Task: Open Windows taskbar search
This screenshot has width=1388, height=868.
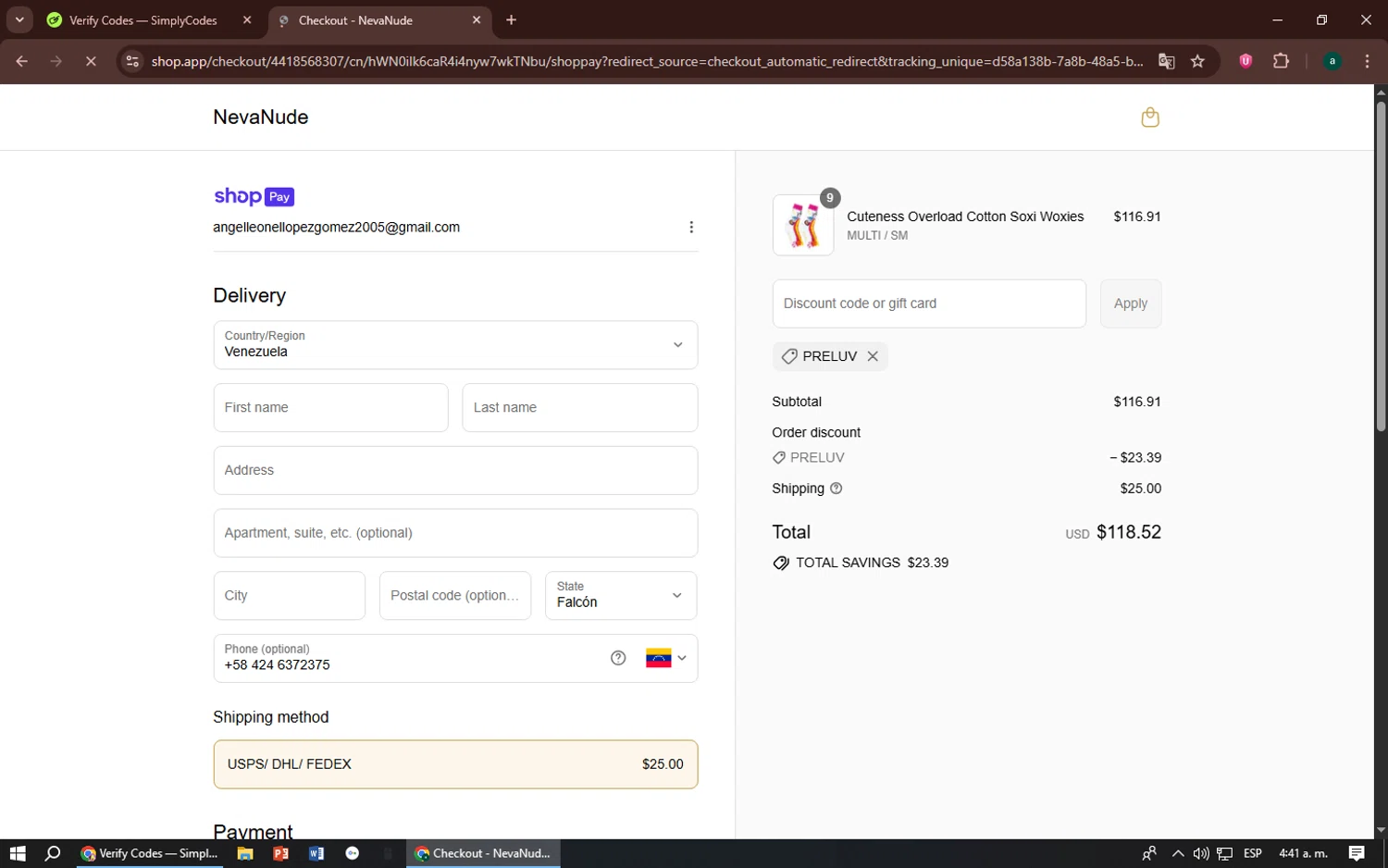Action: point(53,853)
